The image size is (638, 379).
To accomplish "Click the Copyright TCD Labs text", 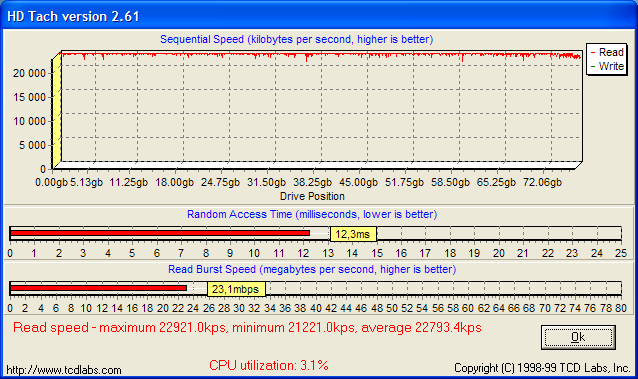I will [542, 368].
